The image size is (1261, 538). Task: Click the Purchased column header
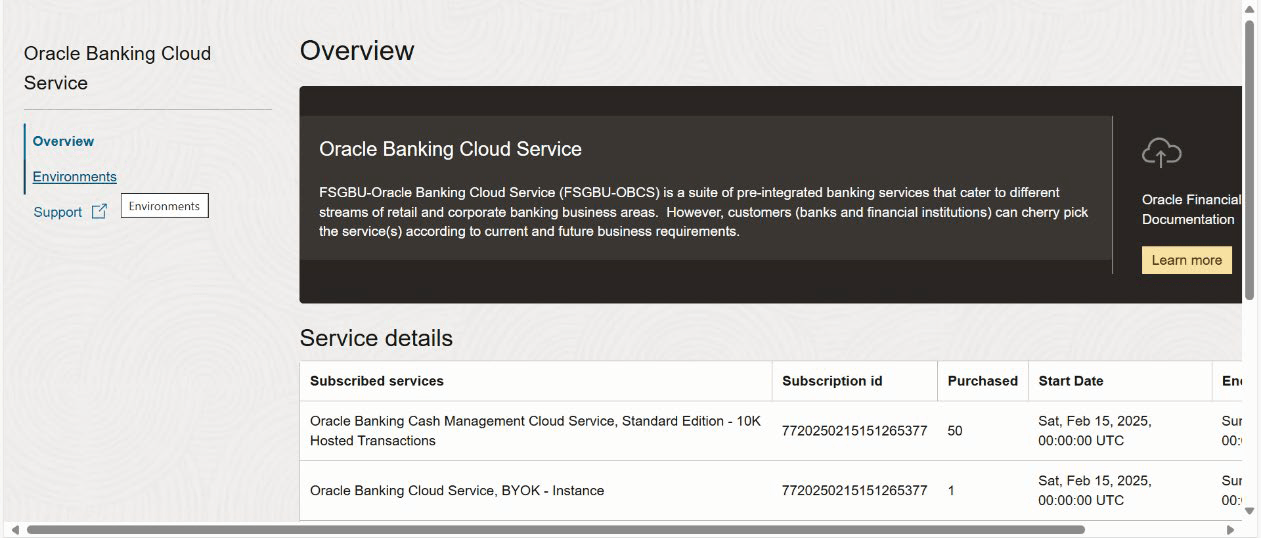tap(982, 381)
